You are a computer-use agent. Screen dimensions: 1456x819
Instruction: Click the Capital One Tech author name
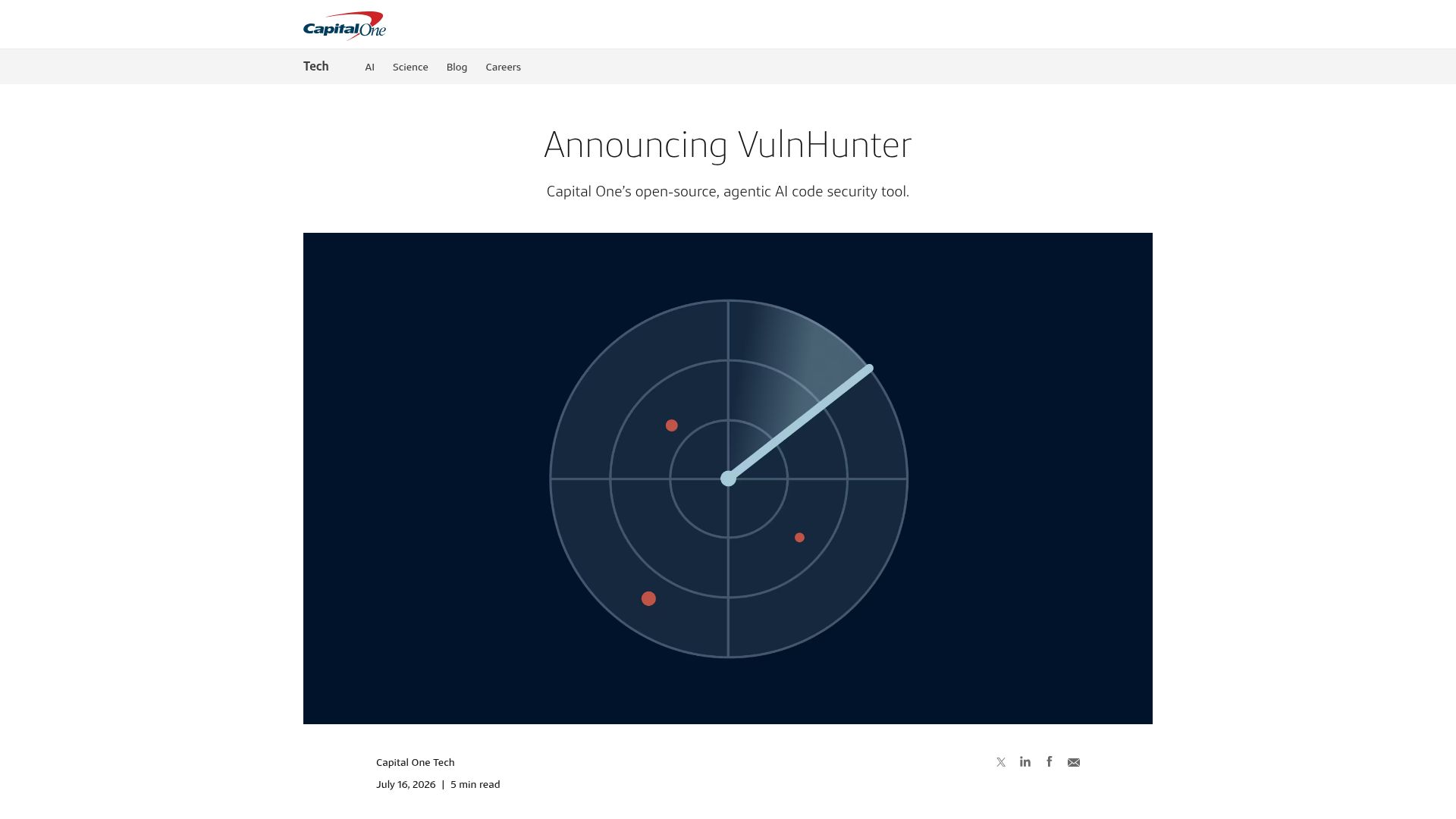click(416, 762)
